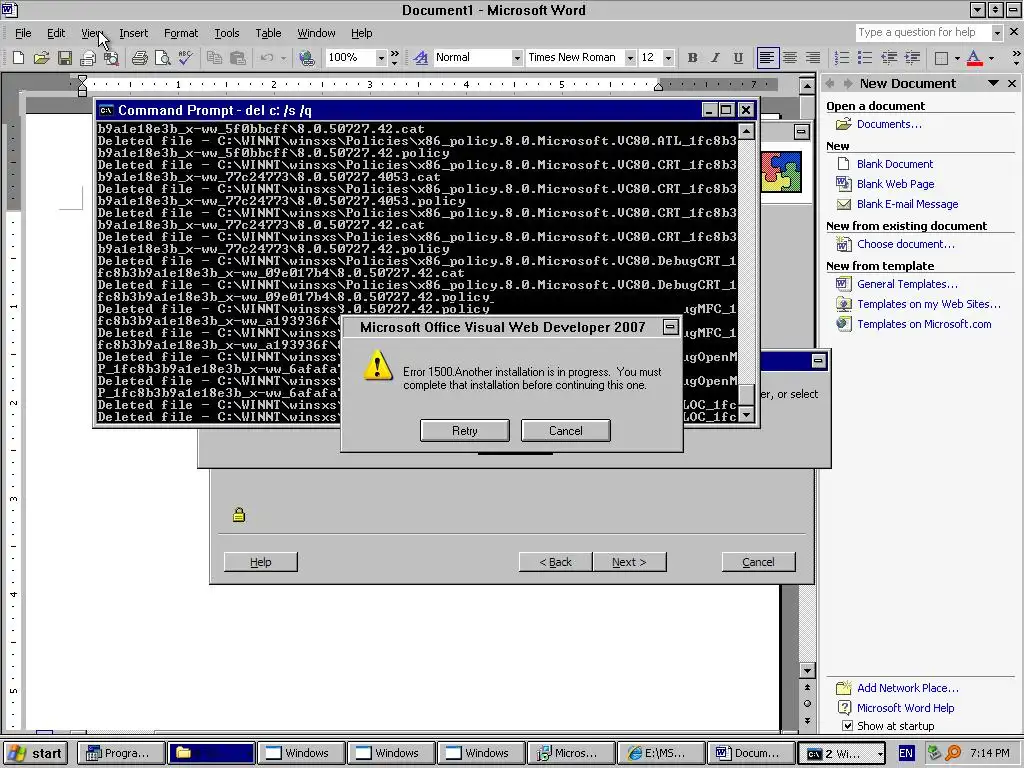This screenshot has width=1024, height=768.
Task: Open the Format menu
Action: (x=181, y=33)
